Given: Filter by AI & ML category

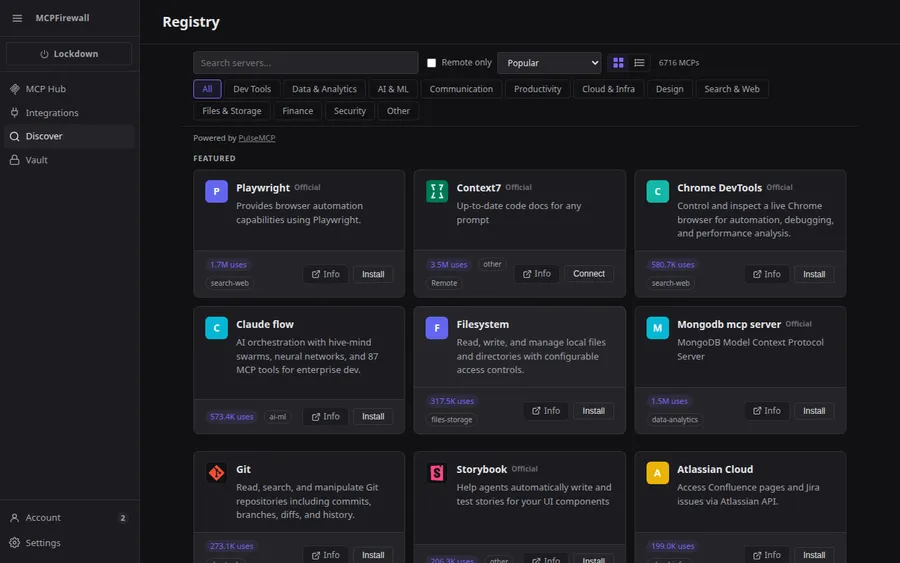Looking at the screenshot, I should tap(393, 89).
